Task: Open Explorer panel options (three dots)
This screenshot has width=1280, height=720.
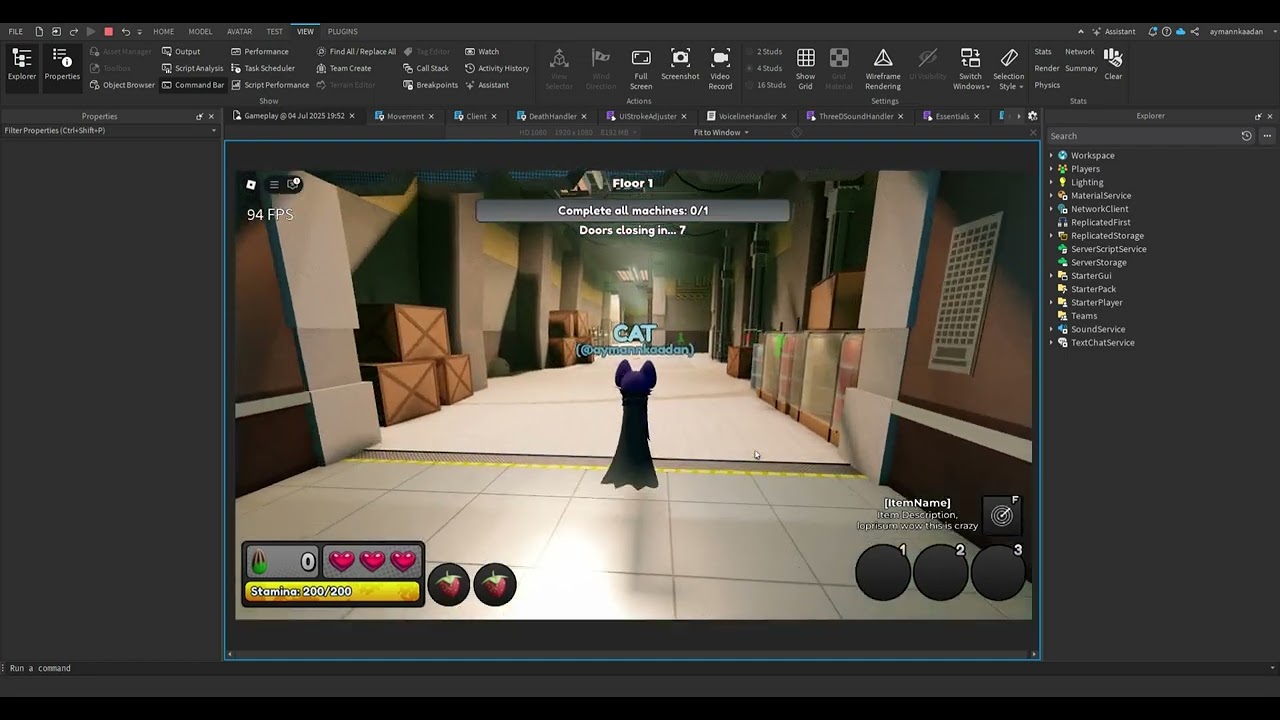Action: [1268, 136]
